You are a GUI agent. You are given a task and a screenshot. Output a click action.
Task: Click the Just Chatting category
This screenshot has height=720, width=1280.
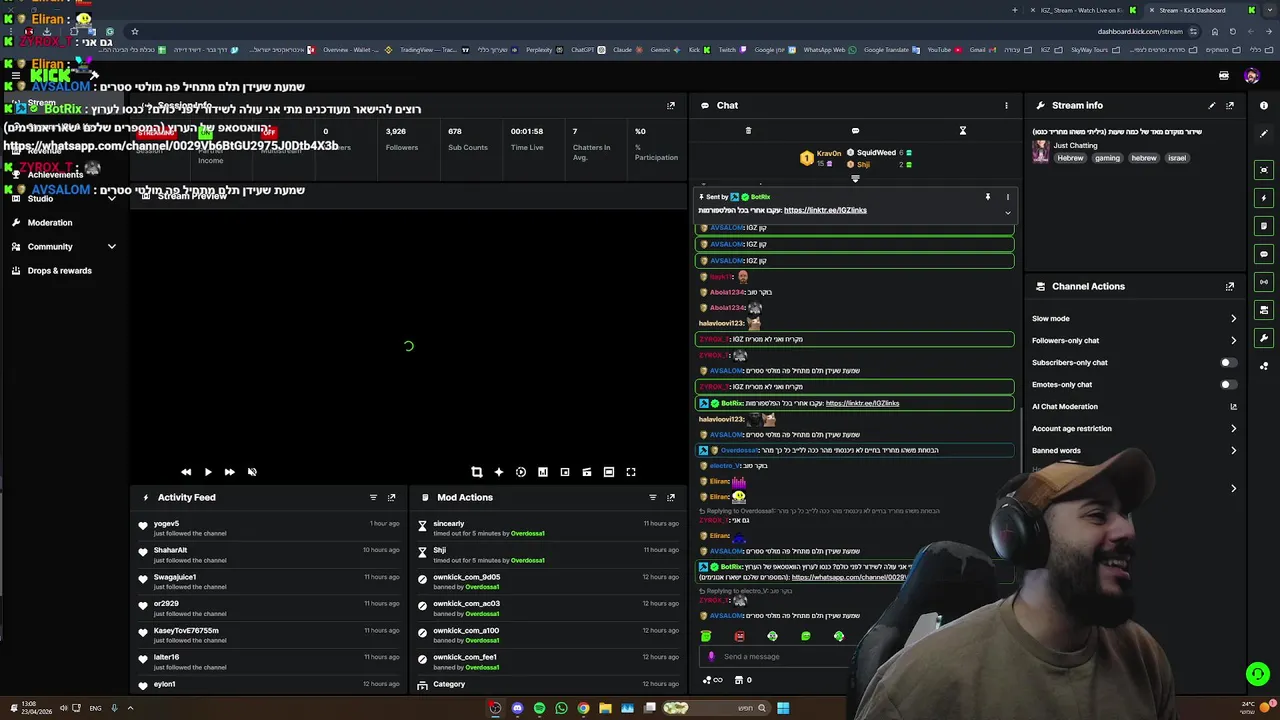tap(1075, 145)
